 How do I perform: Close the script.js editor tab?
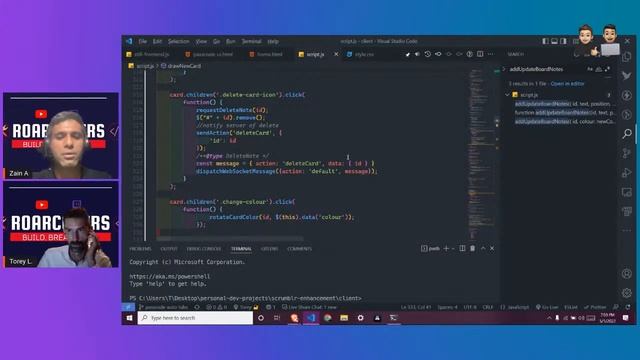tap(336, 54)
